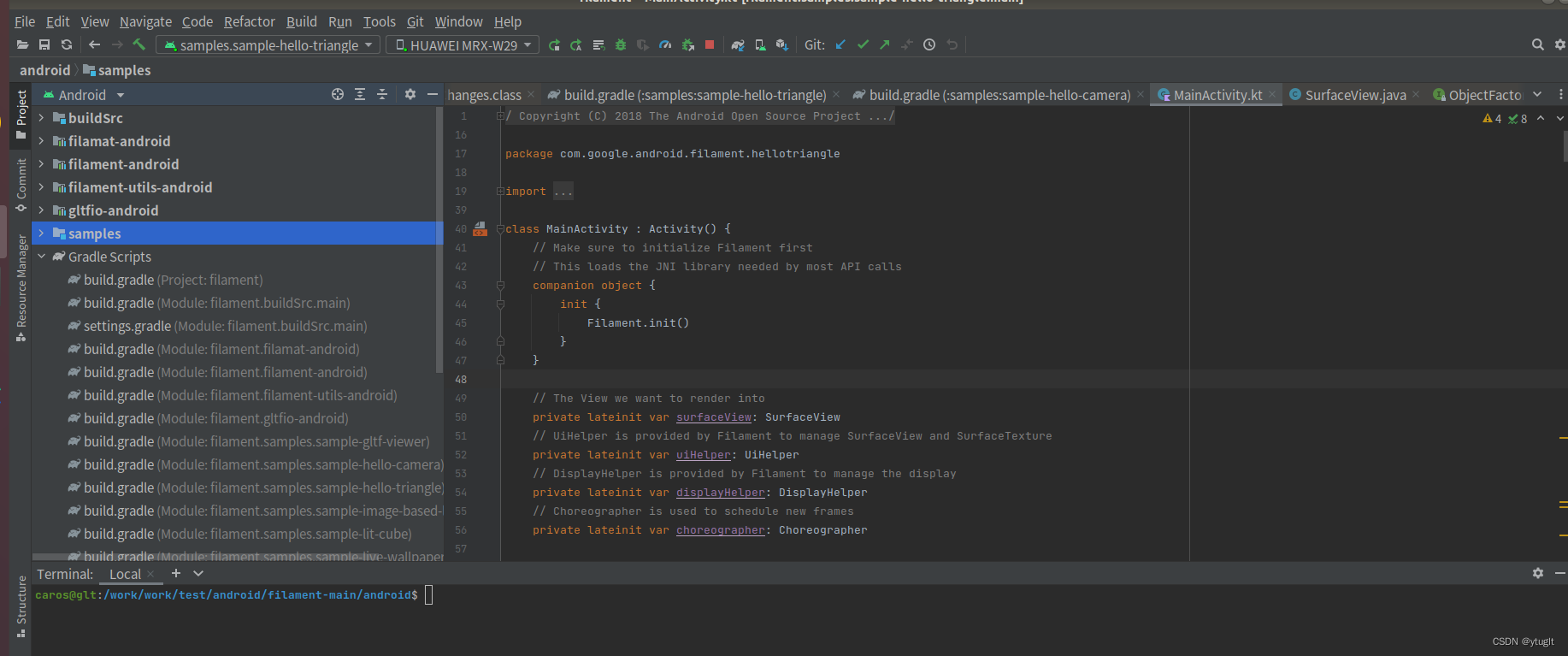Viewport: 1568px width, 656px height.
Task: Stop the app with the red square
Action: [x=710, y=44]
